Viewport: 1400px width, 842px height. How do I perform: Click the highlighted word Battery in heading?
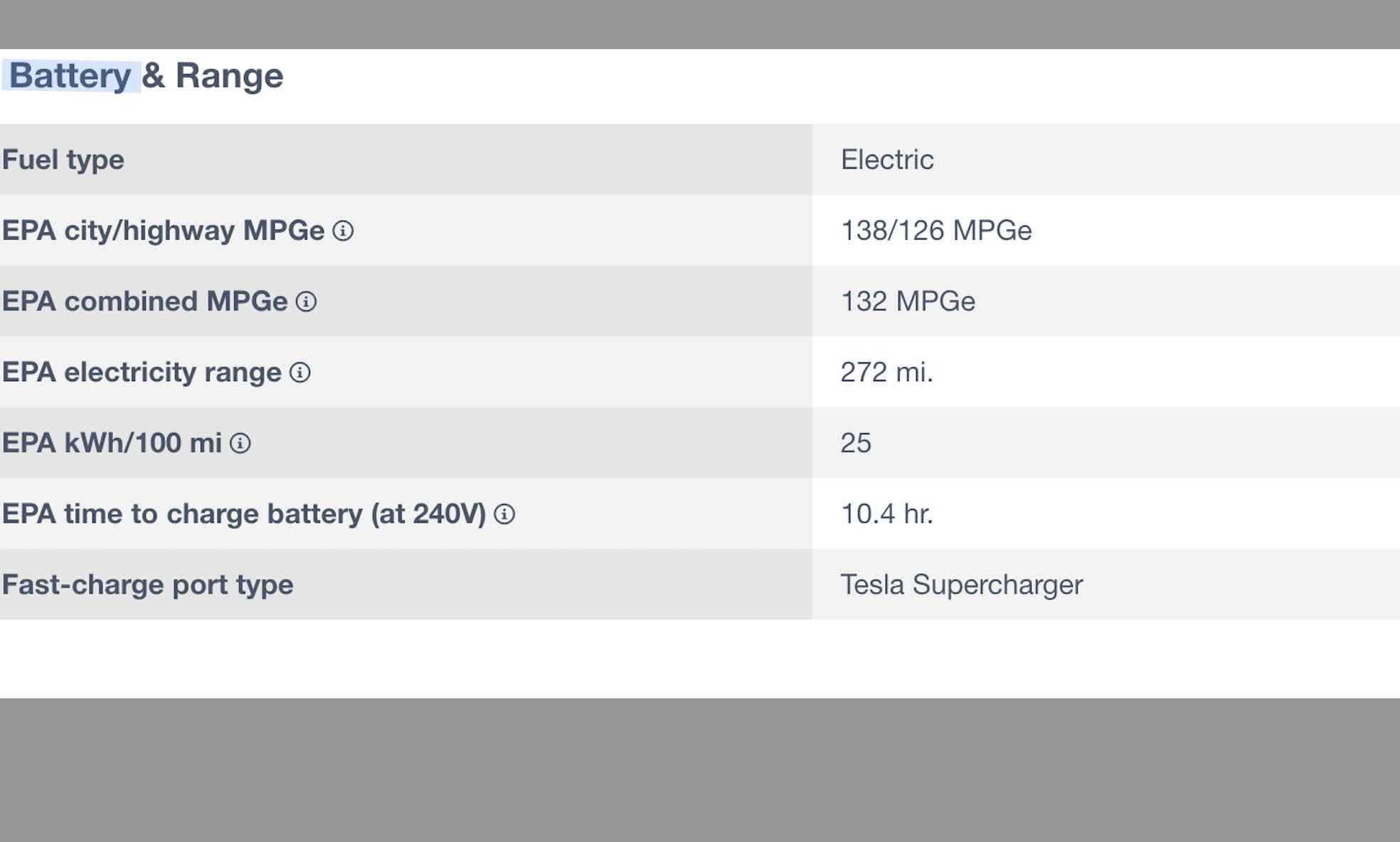tap(70, 76)
